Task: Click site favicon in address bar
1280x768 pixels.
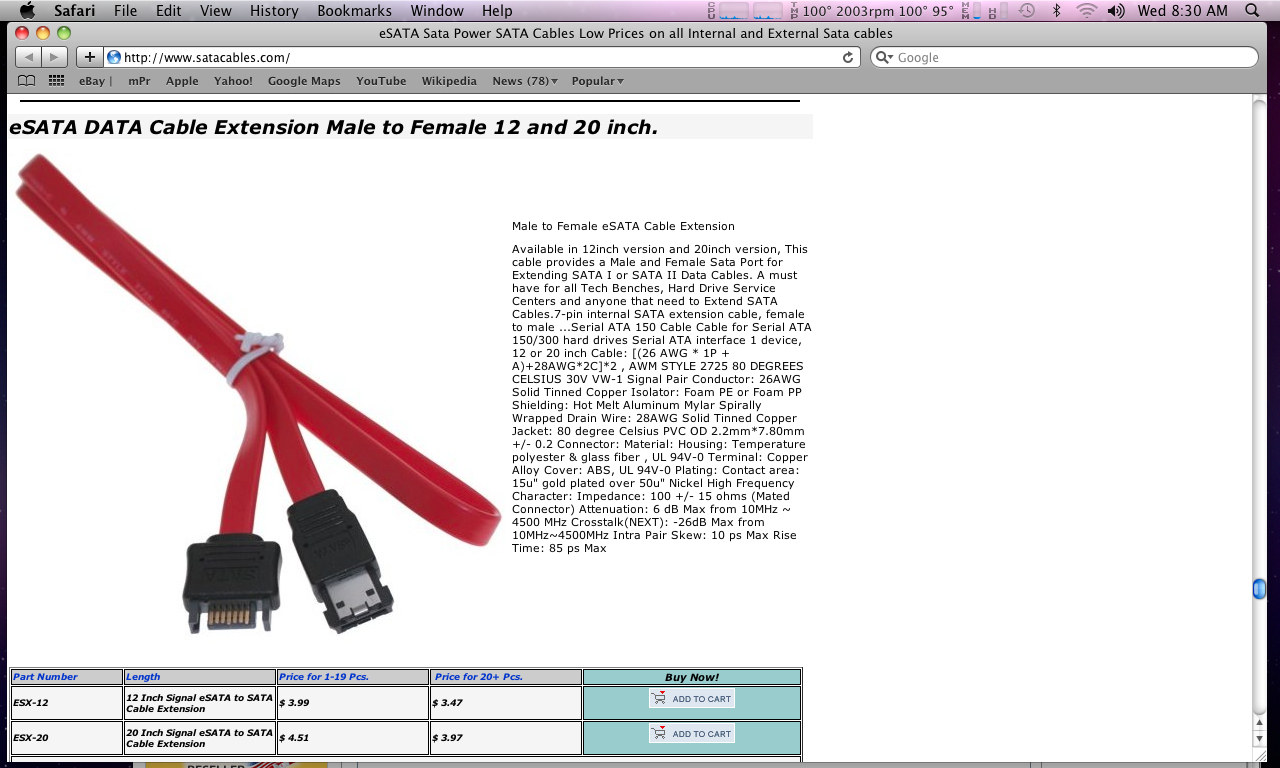Action: click(113, 57)
